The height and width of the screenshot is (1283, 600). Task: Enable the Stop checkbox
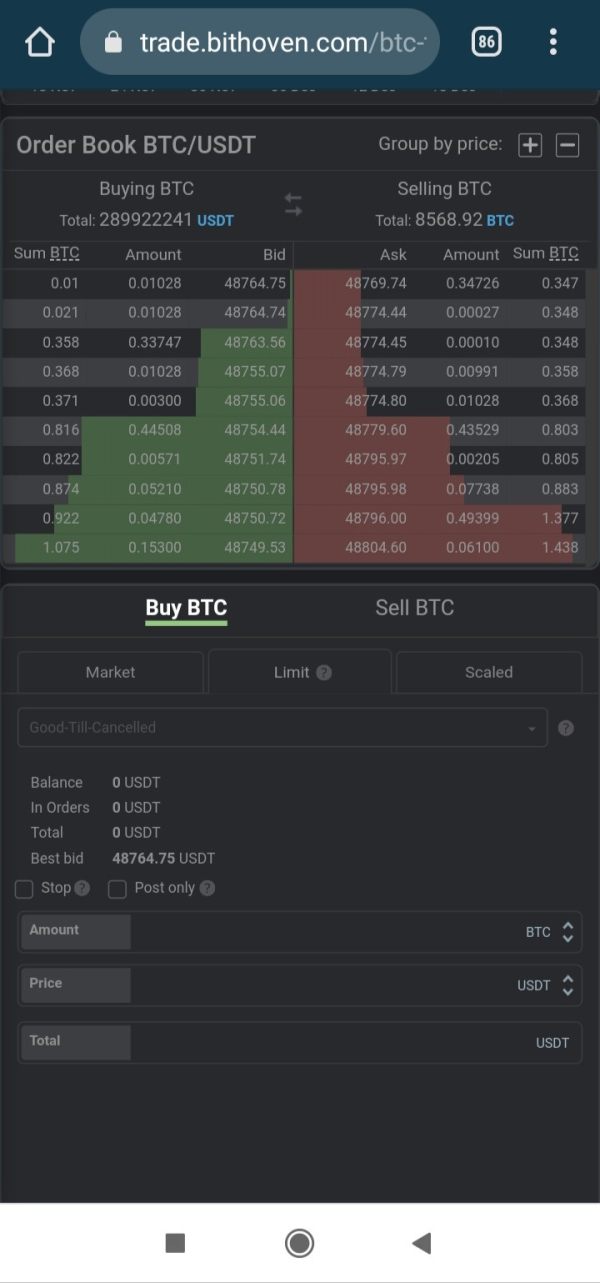pos(25,889)
